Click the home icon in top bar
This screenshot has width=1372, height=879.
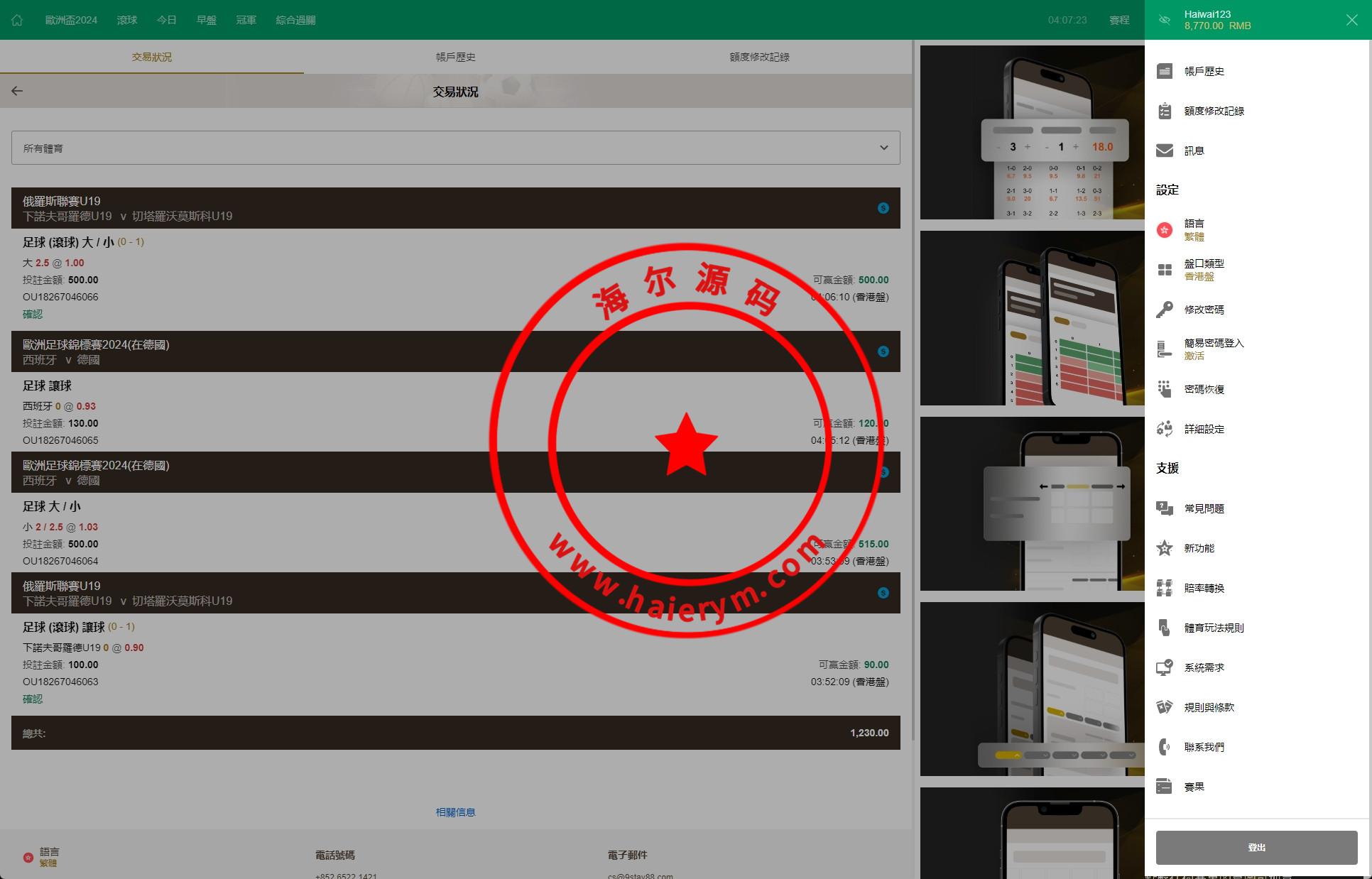tap(17, 20)
